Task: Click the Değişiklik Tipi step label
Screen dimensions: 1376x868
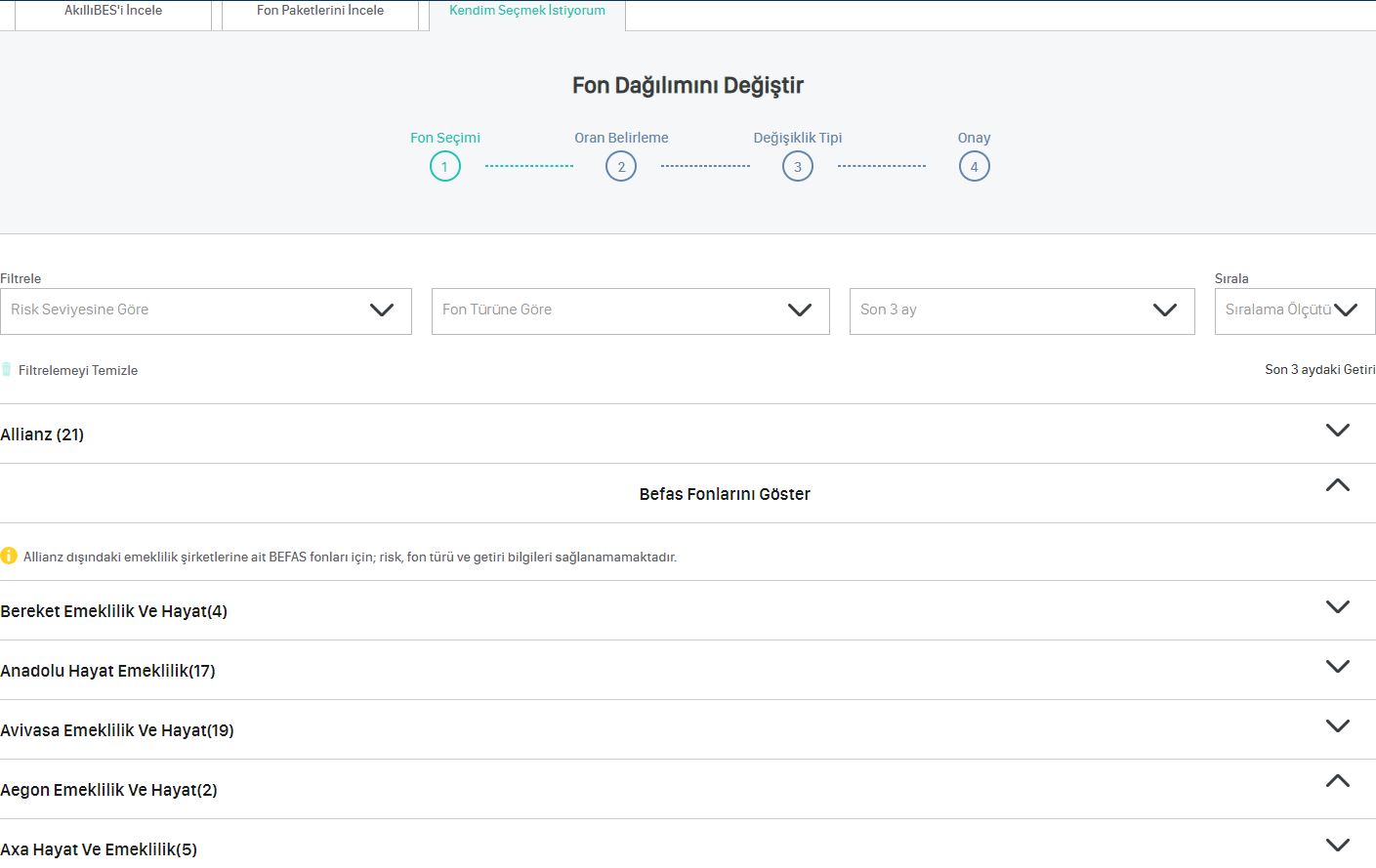Action: coord(798,138)
